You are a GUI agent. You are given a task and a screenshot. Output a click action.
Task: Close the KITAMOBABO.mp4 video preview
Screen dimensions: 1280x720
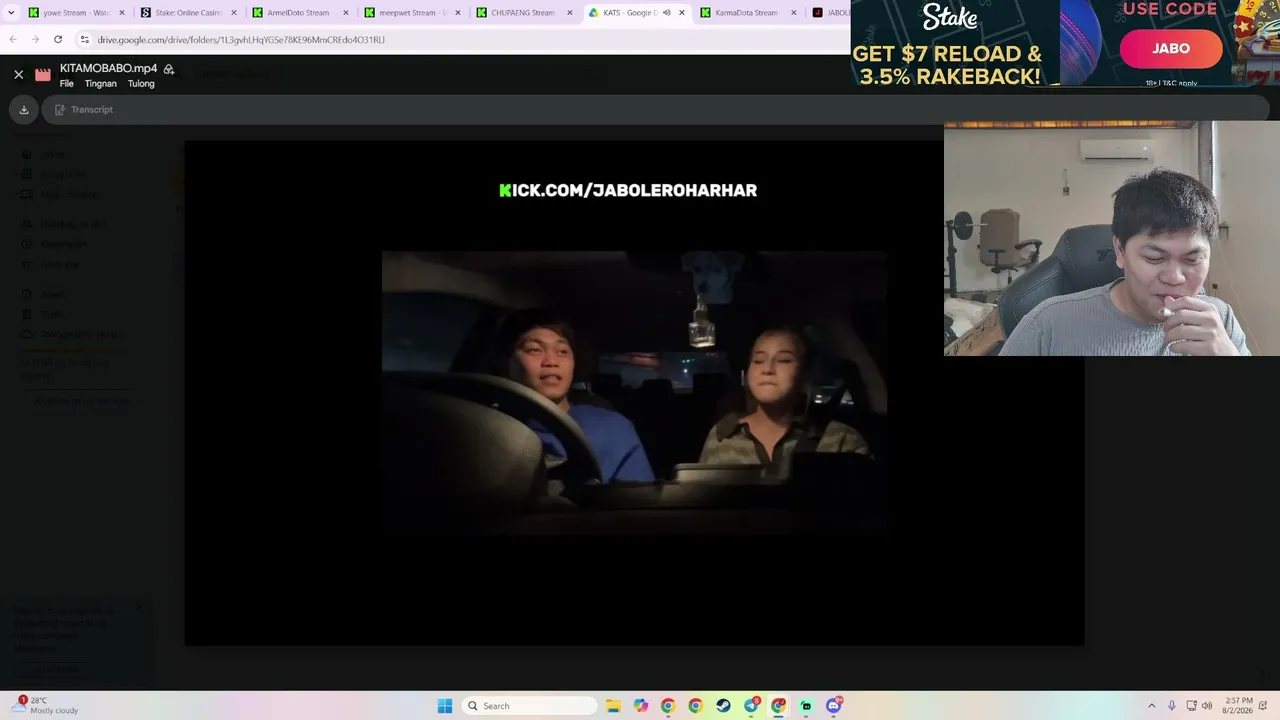(18, 74)
